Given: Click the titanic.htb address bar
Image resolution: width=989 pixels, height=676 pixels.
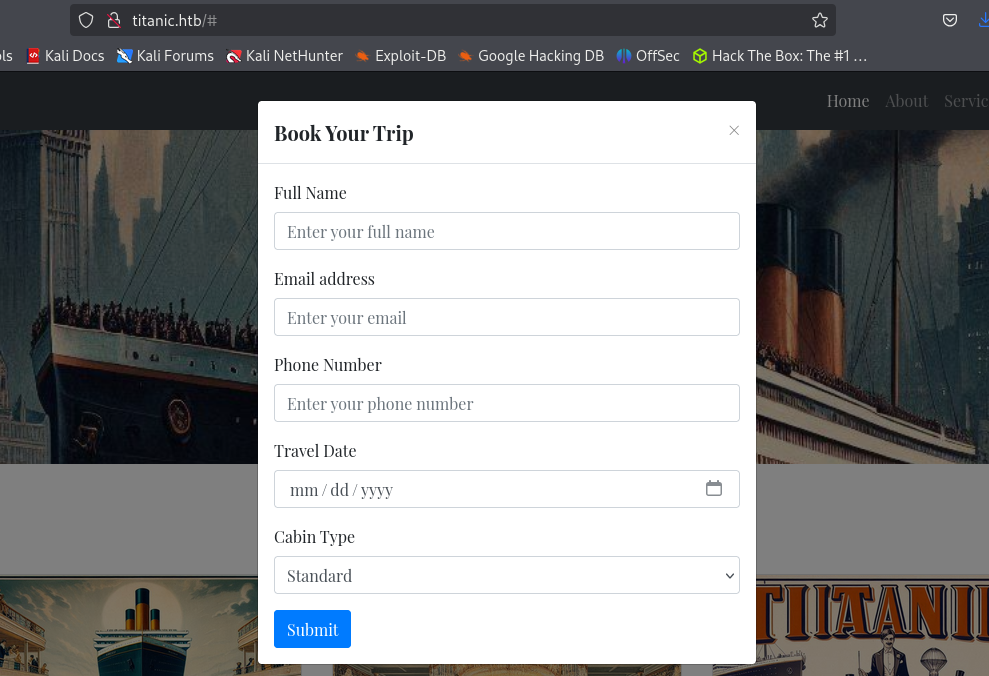Looking at the screenshot, I should point(450,20).
